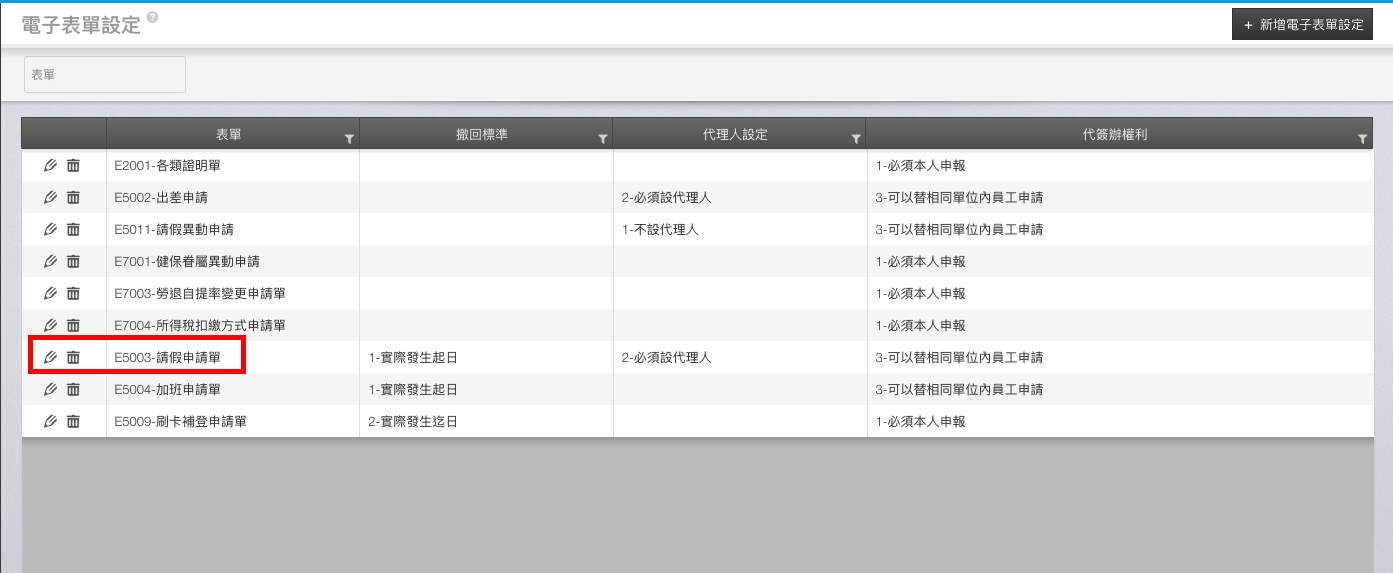The width and height of the screenshot is (1393, 573).
Task: Delete the E7001-健保眷屬異動申請 row via trash icon
Action: pyautogui.click(x=73, y=261)
